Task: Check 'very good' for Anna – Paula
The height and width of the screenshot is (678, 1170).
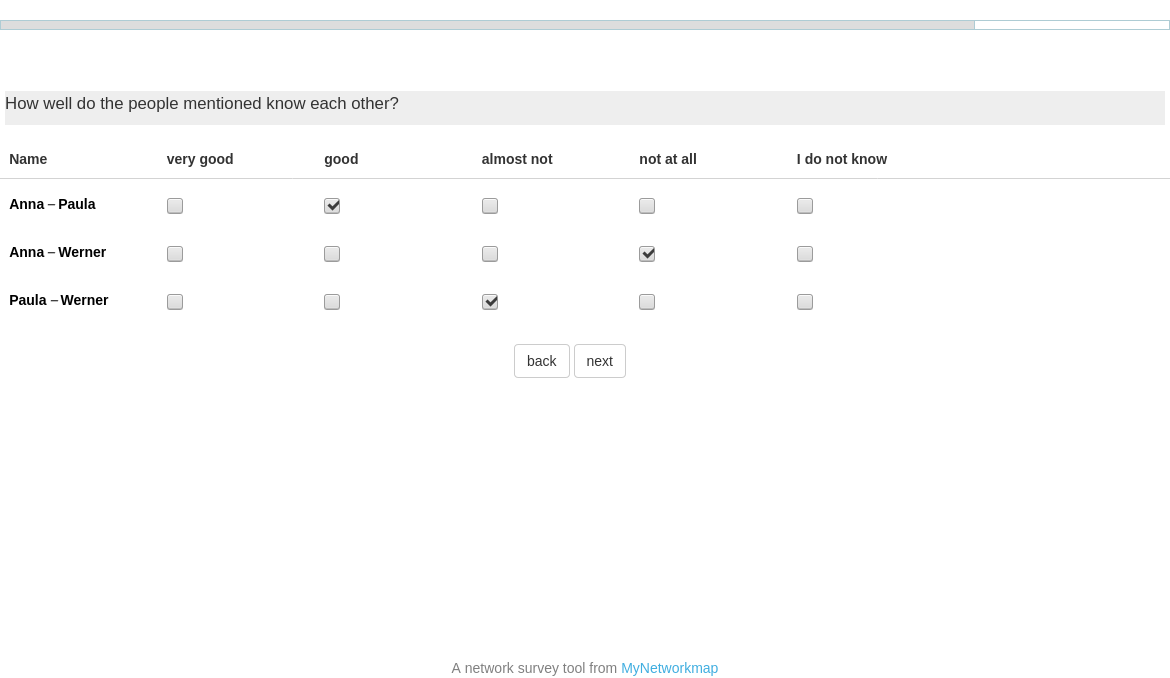Action: click(x=175, y=206)
